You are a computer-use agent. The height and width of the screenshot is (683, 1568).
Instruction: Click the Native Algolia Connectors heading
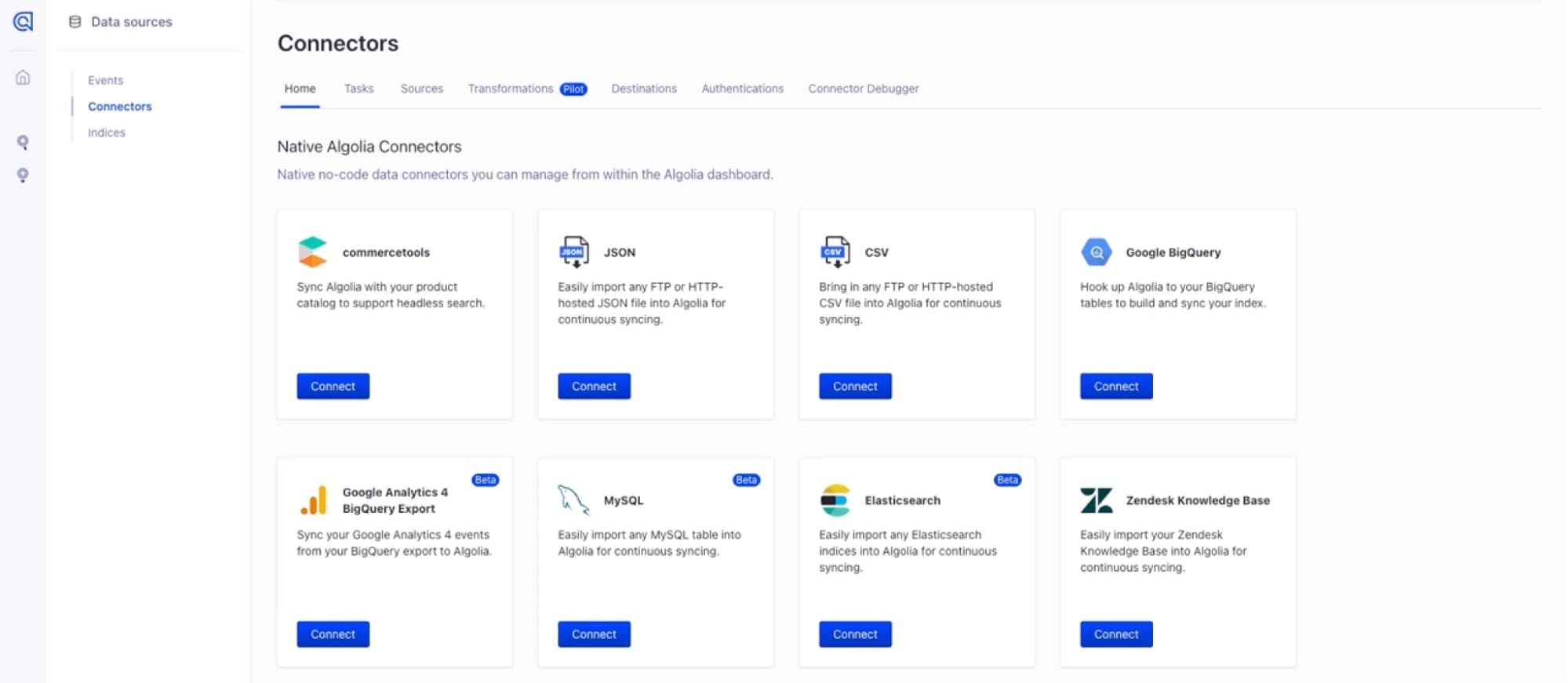[x=369, y=147]
